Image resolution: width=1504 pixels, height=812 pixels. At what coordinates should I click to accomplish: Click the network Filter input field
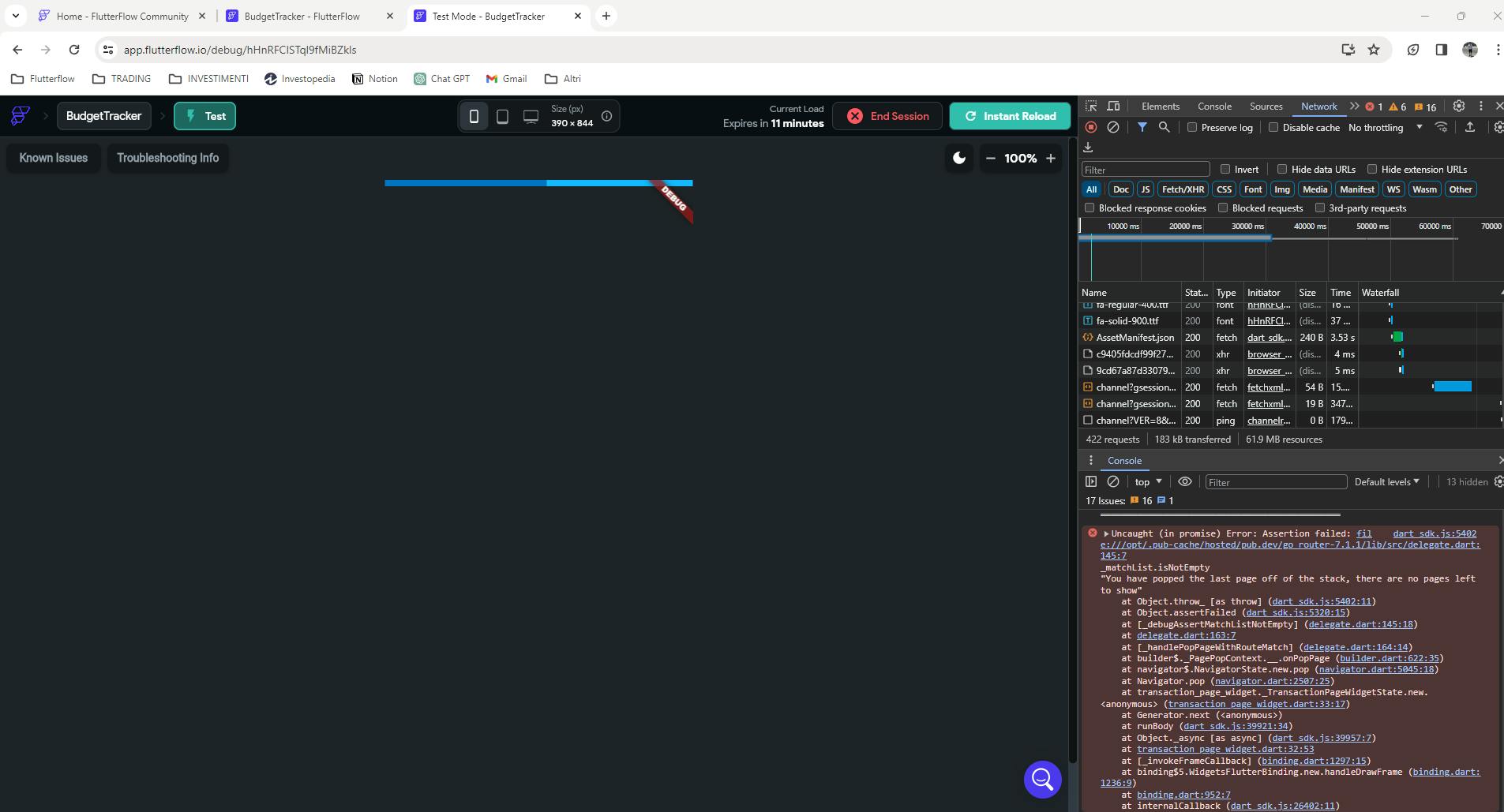click(1146, 169)
